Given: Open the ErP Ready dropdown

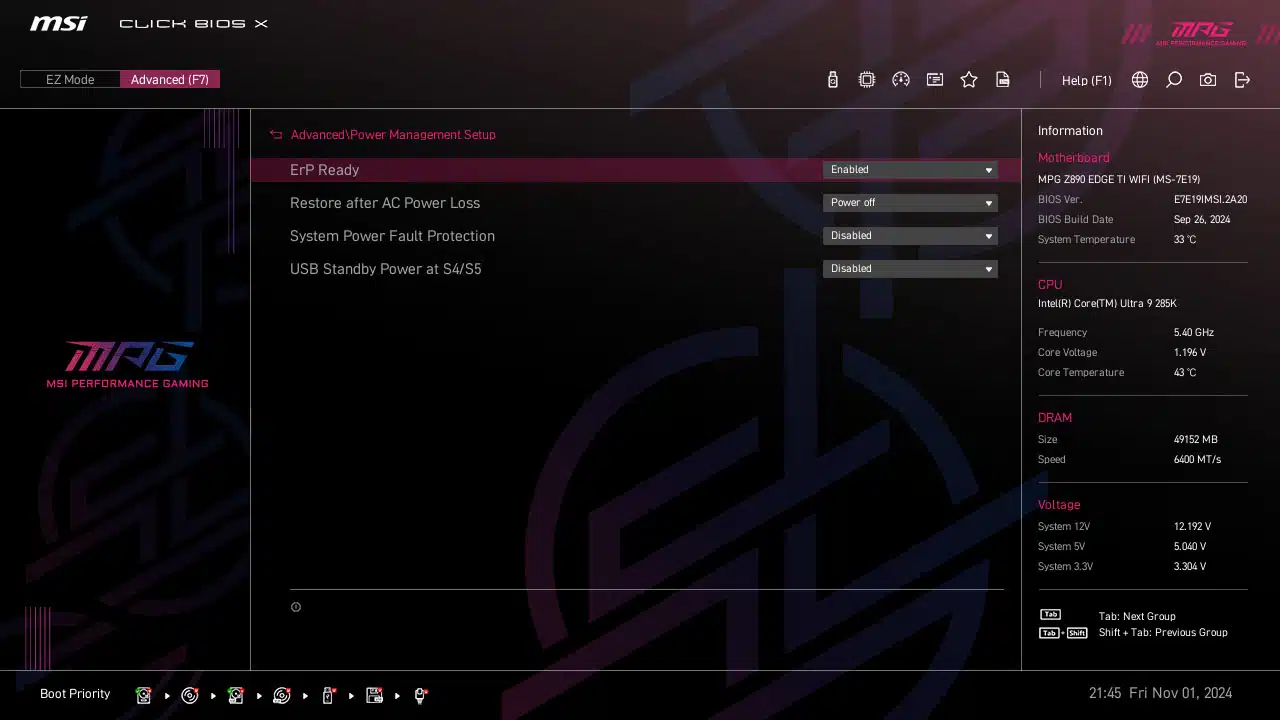Looking at the screenshot, I should click(x=910, y=170).
